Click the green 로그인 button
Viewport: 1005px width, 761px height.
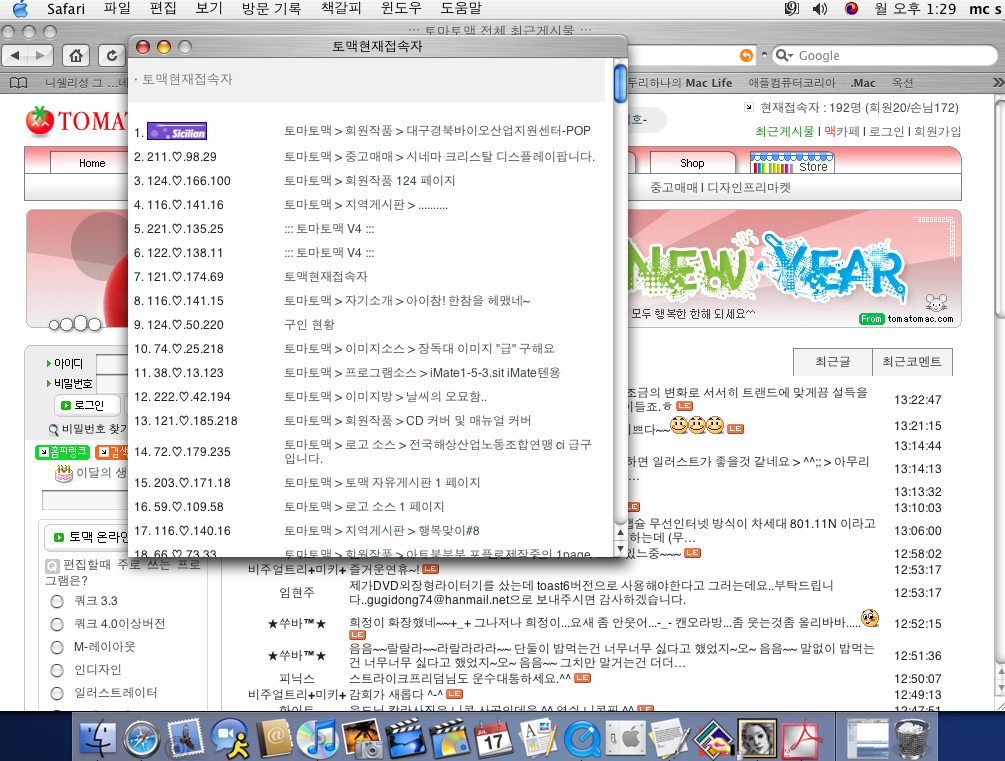pos(80,405)
